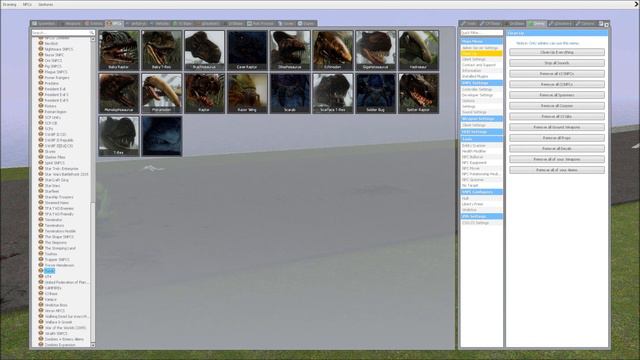
Task: Select the Health Modifier tool
Action: coord(481,151)
